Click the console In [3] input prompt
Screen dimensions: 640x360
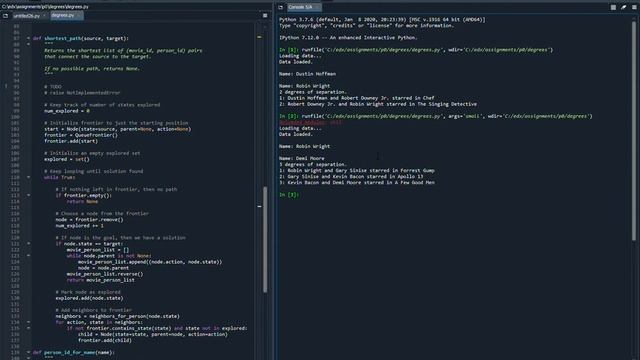click(x=289, y=195)
